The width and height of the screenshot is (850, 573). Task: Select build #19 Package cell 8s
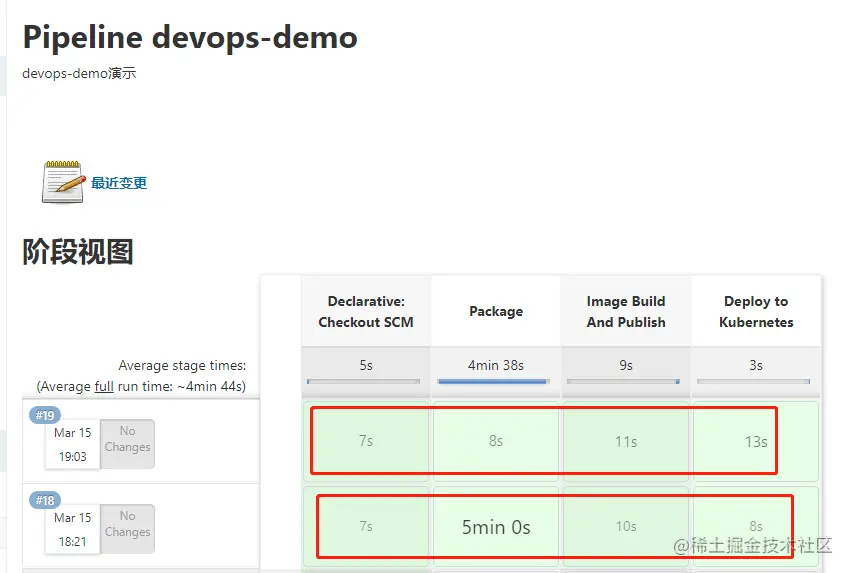[x=495, y=441]
